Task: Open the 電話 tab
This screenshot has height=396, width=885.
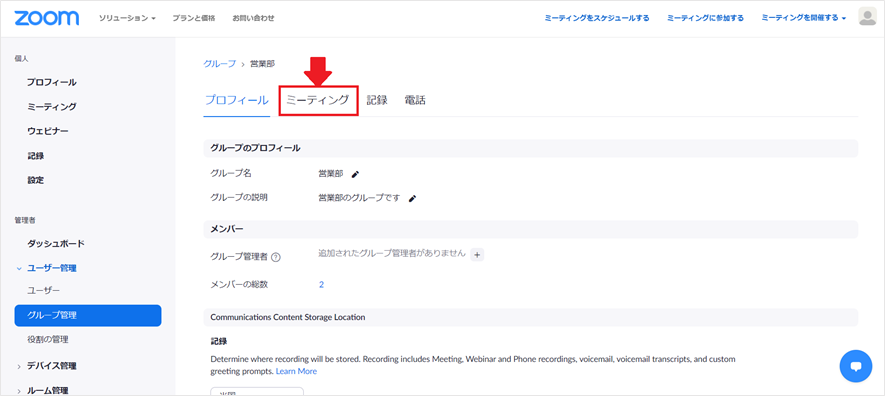Action: click(415, 101)
